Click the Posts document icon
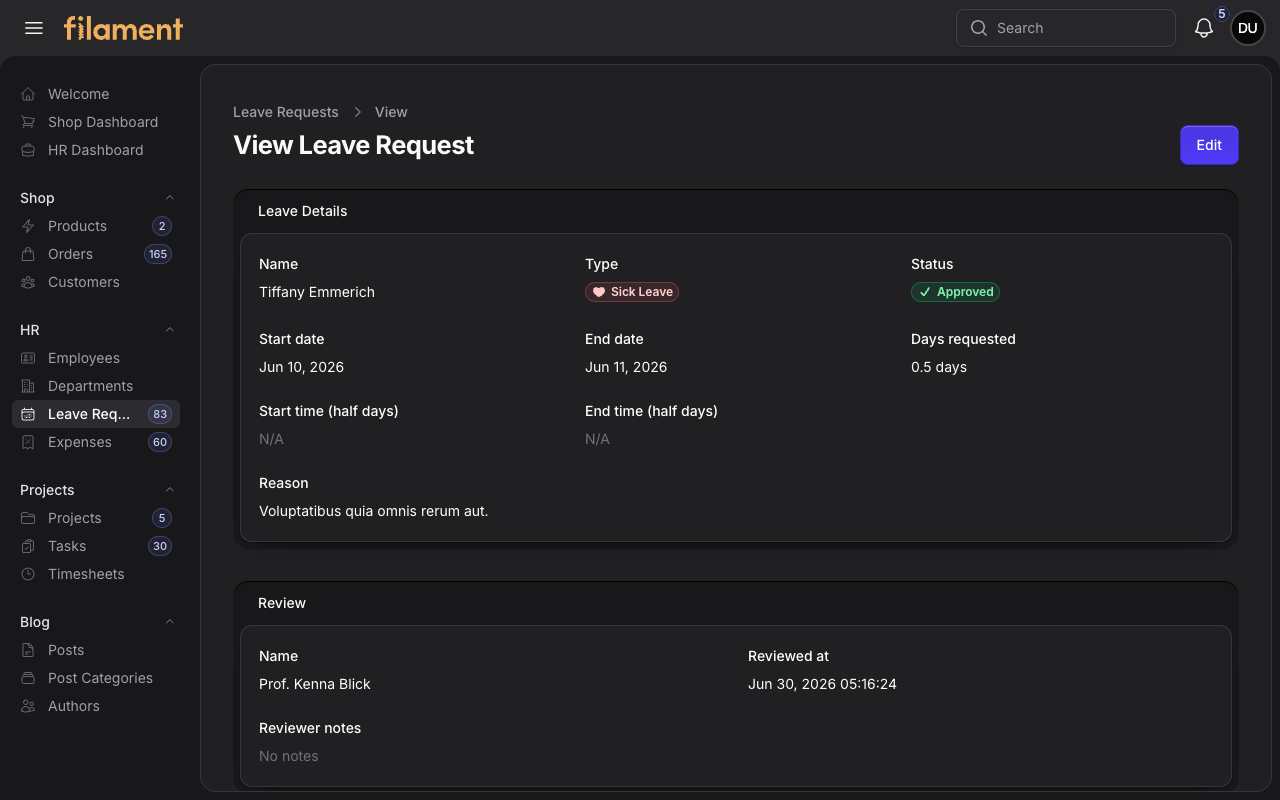 (28, 650)
